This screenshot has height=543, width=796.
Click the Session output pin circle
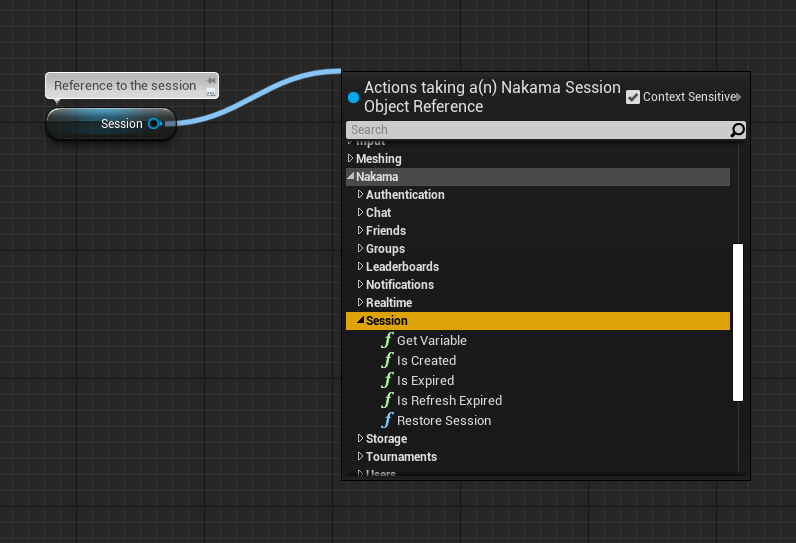tap(154, 123)
